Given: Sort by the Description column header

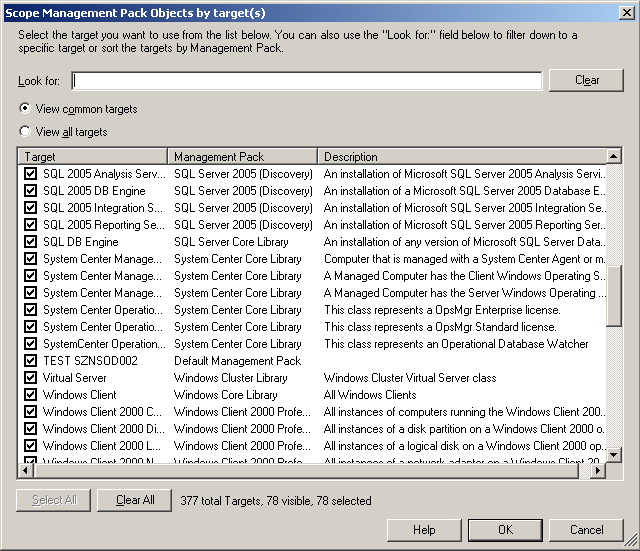Looking at the screenshot, I should (462, 156).
